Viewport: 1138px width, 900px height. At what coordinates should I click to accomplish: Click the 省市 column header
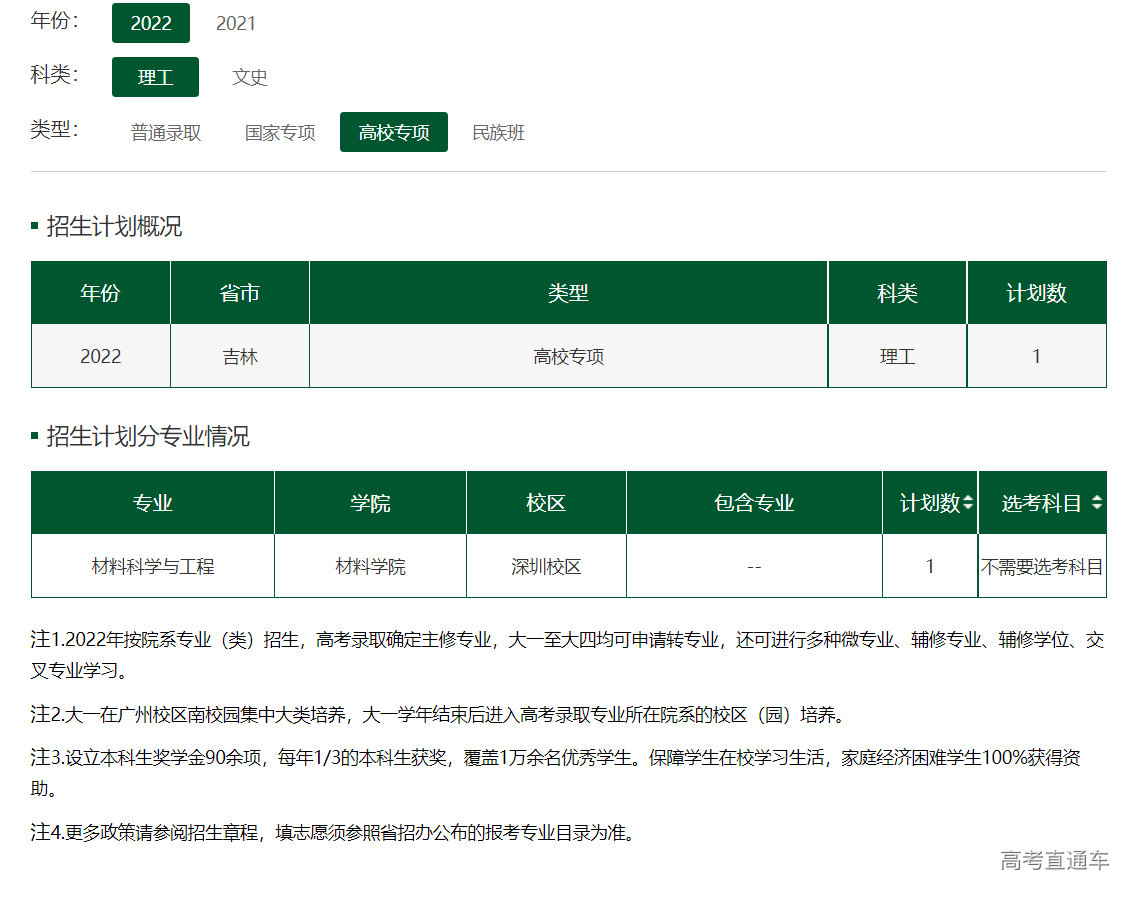click(x=240, y=293)
